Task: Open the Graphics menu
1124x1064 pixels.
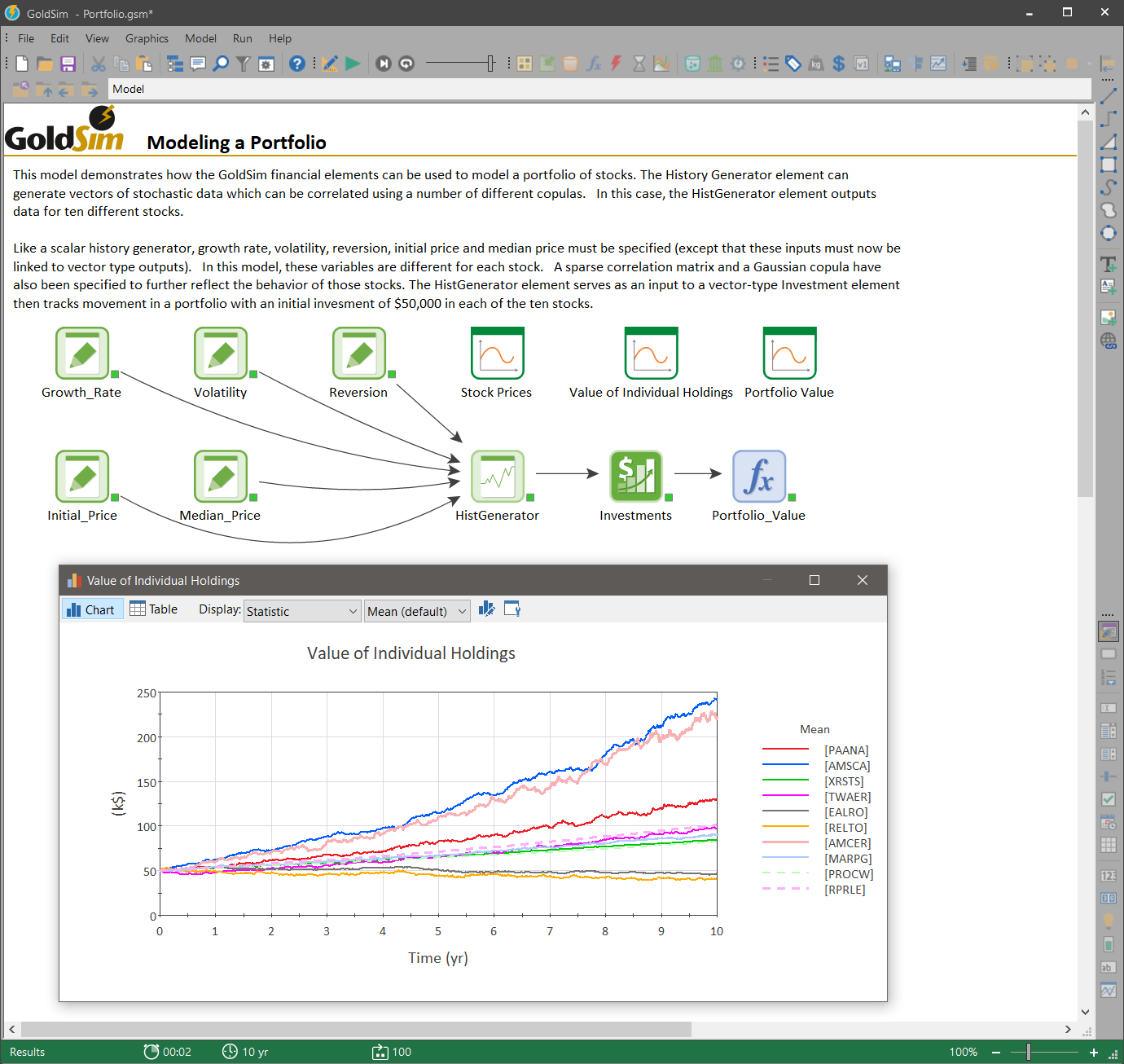Action: [x=147, y=38]
